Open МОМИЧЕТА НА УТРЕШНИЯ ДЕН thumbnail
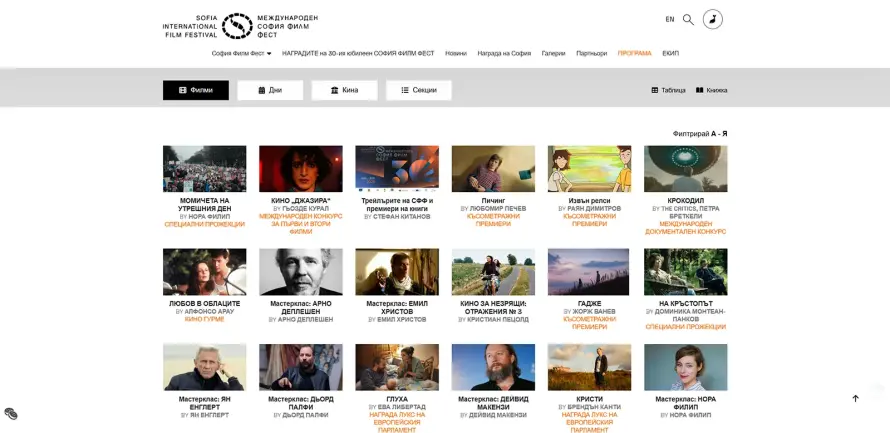This screenshot has width=890, height=433. click(204, 169)
